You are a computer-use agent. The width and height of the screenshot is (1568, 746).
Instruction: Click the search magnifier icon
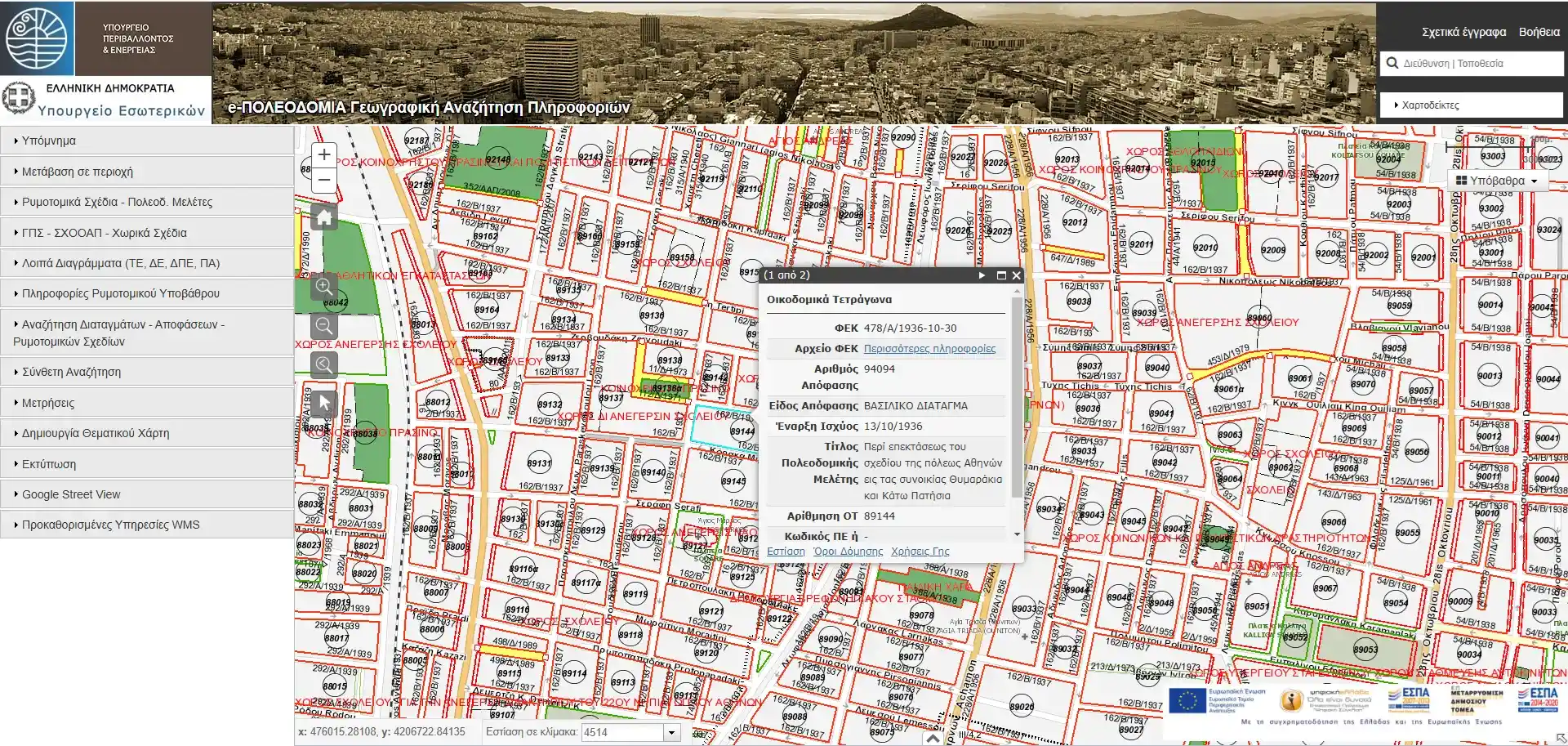tap(1392, 63)
